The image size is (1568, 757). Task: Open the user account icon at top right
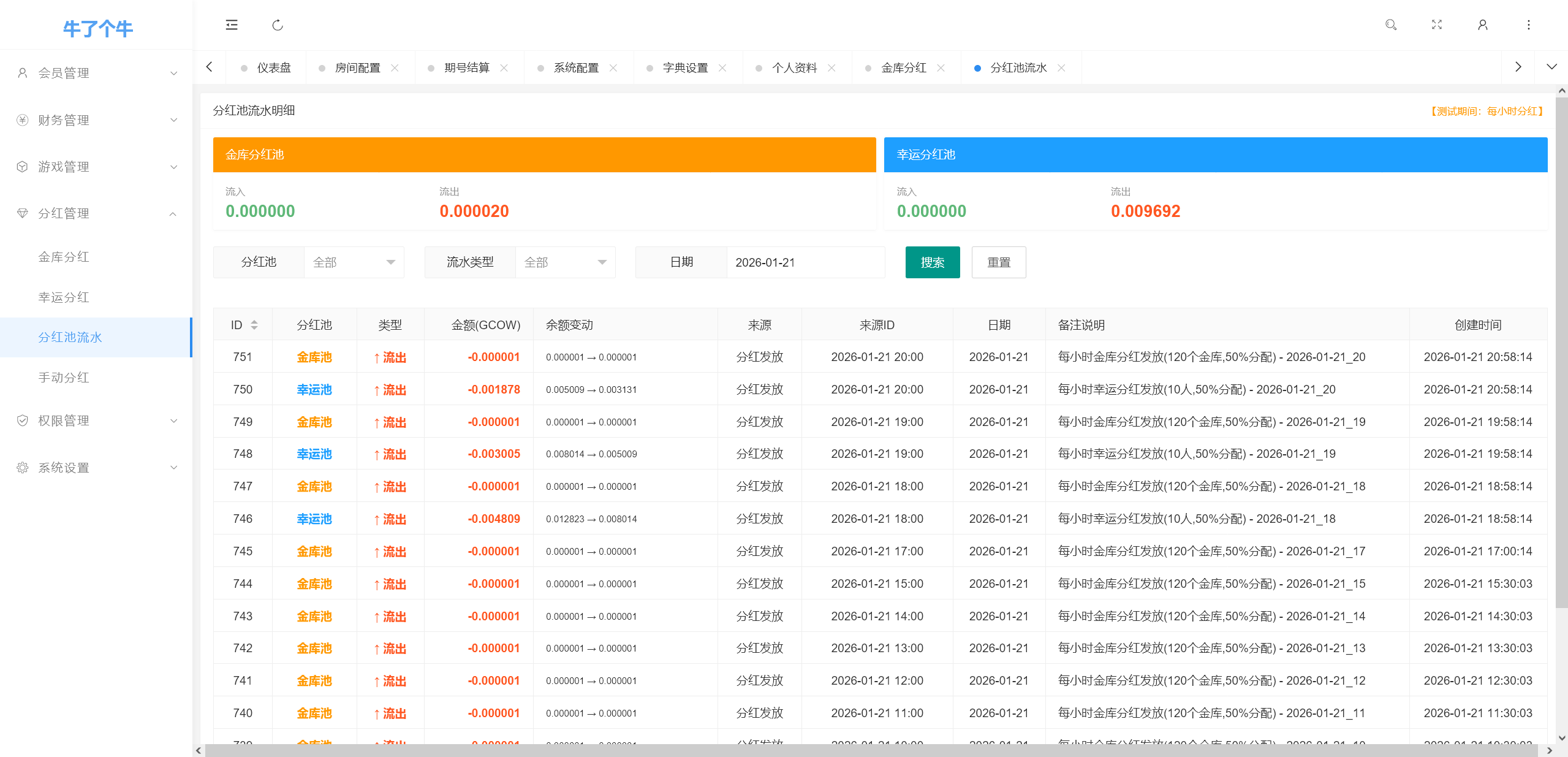point(1483,25)
